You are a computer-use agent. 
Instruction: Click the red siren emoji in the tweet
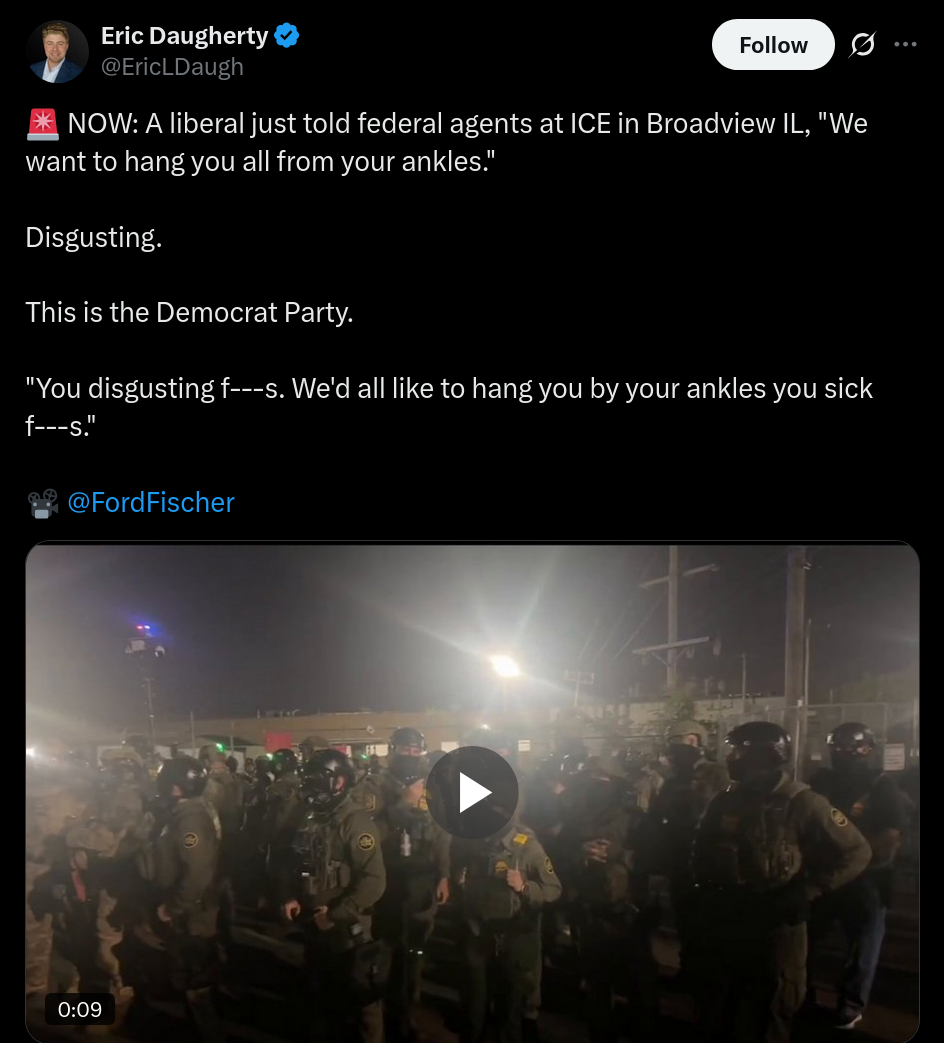tap(43, 124)
